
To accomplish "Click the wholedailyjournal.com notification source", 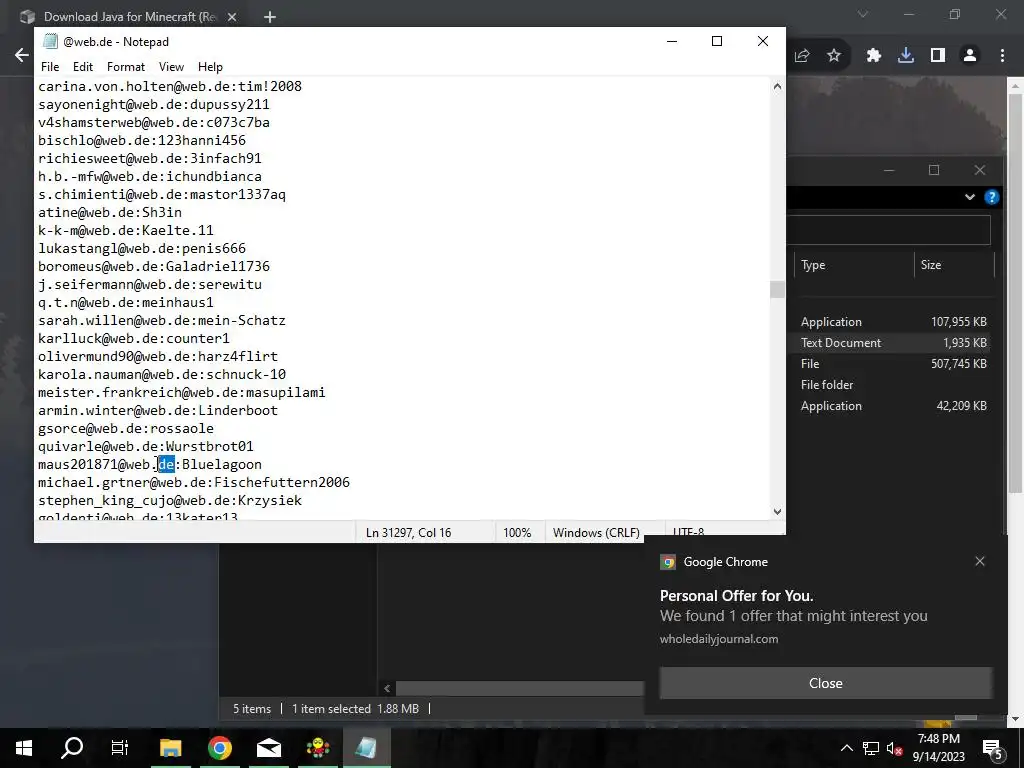I will [x=719, y=639].
